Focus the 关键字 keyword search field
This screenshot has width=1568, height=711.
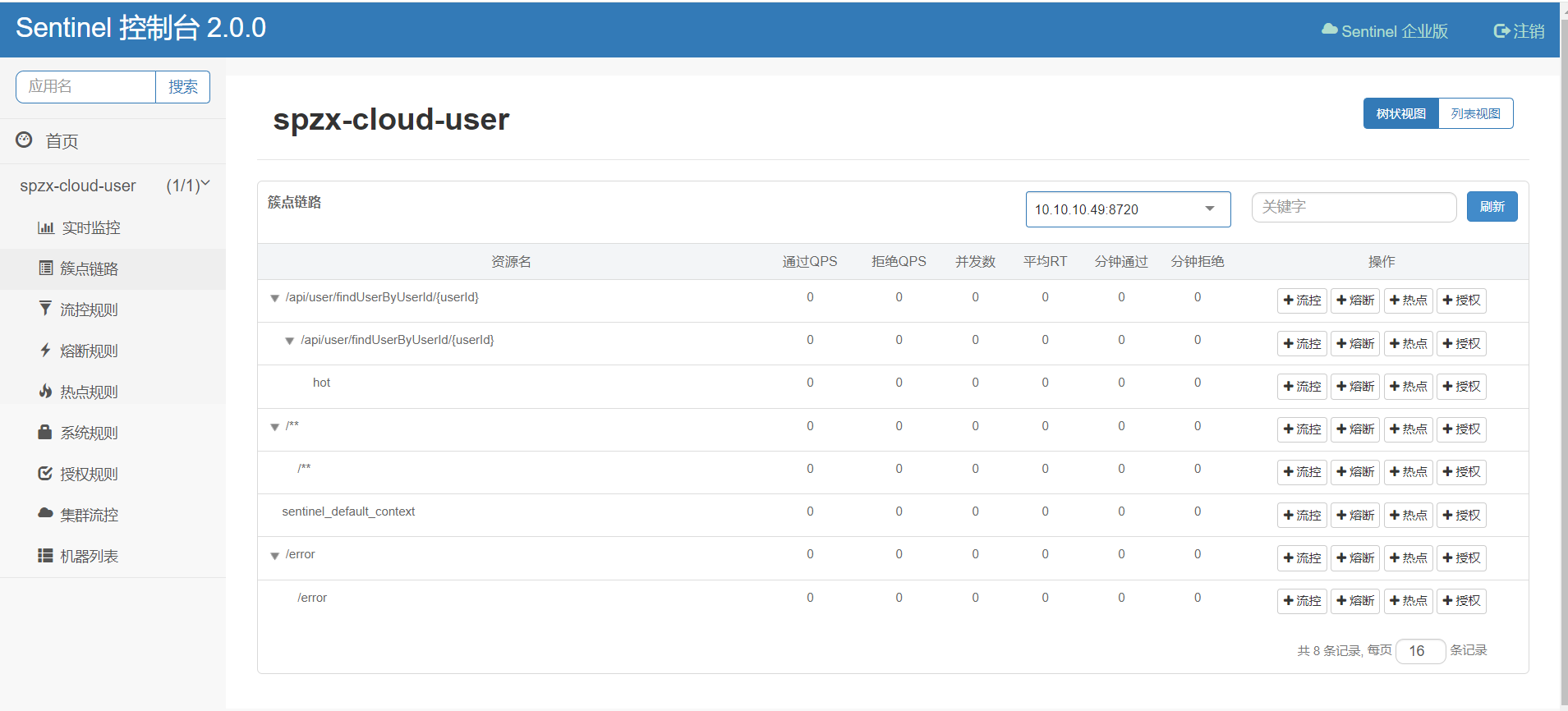pyautogui.click(x=1353, y=207)
